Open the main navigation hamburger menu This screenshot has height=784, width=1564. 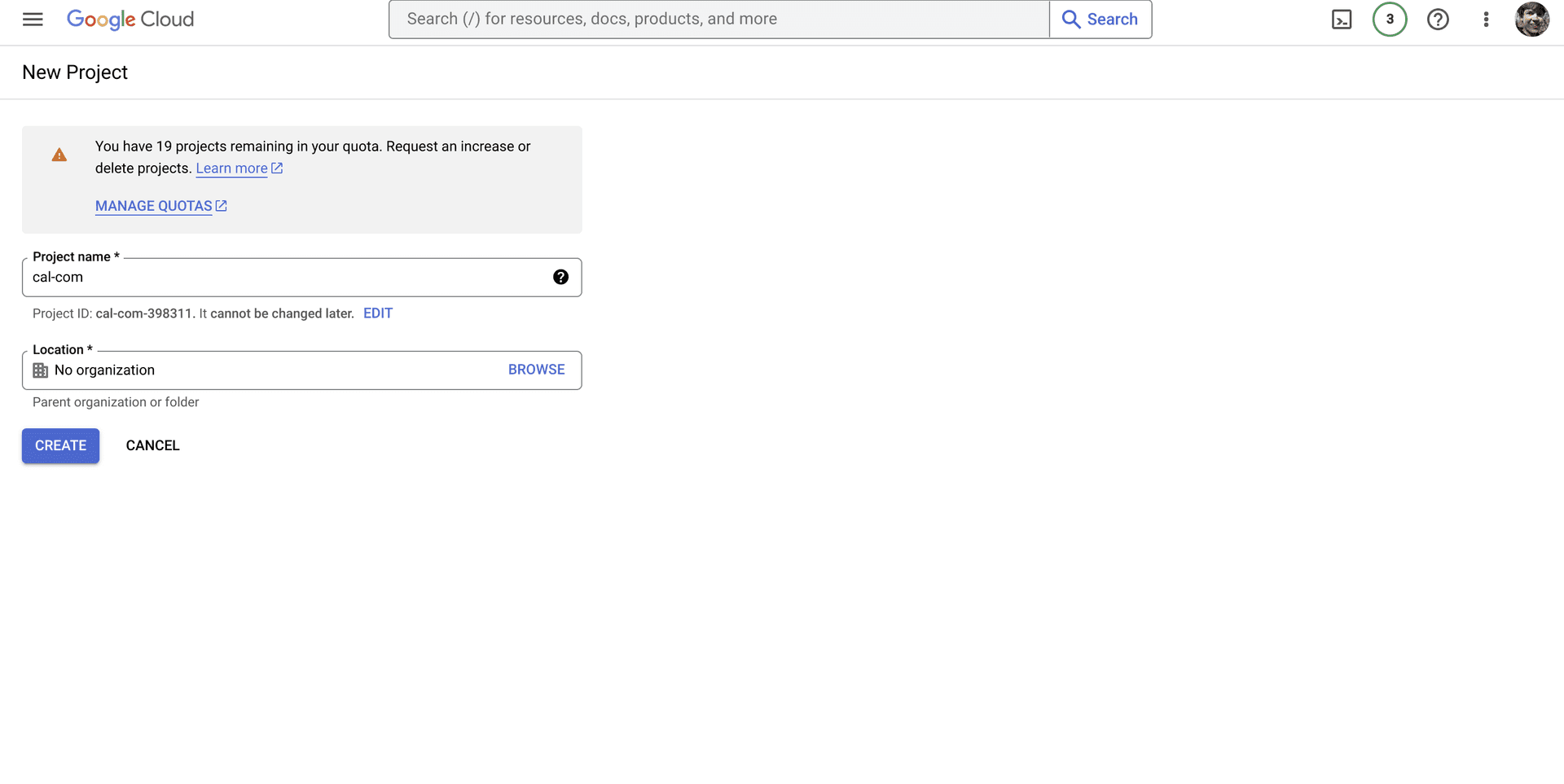click(33, 20)
